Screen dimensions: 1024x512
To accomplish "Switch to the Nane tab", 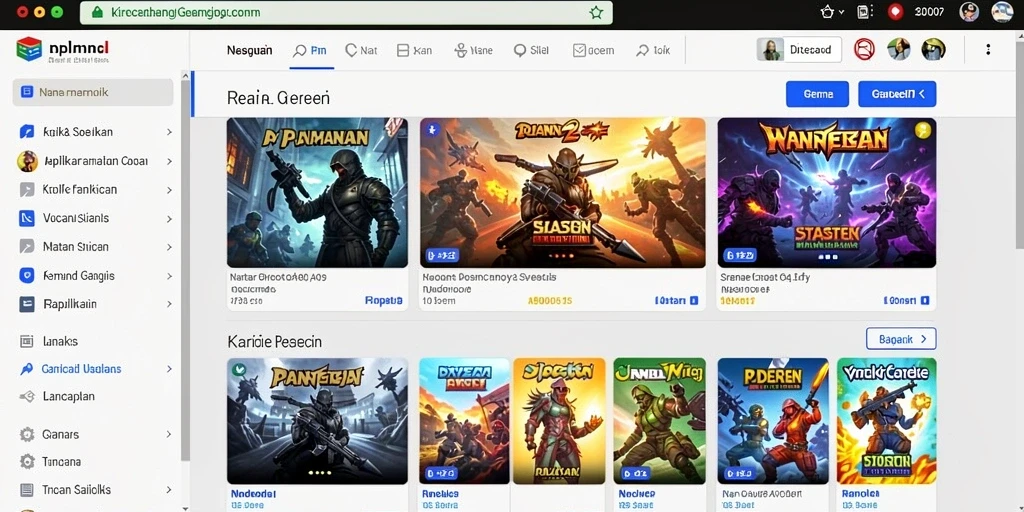I will tap(473, 50).
